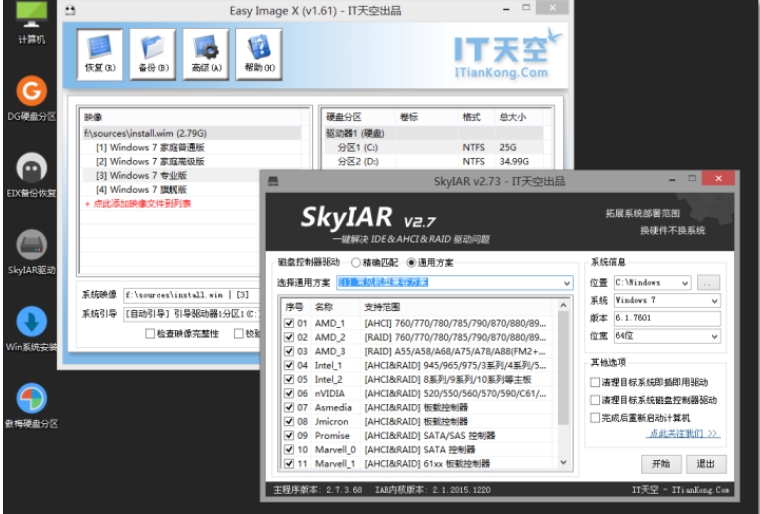Screen dimensions: 760x514
Task: Click the browse button next to 位置
Action: tap(708, 282)
